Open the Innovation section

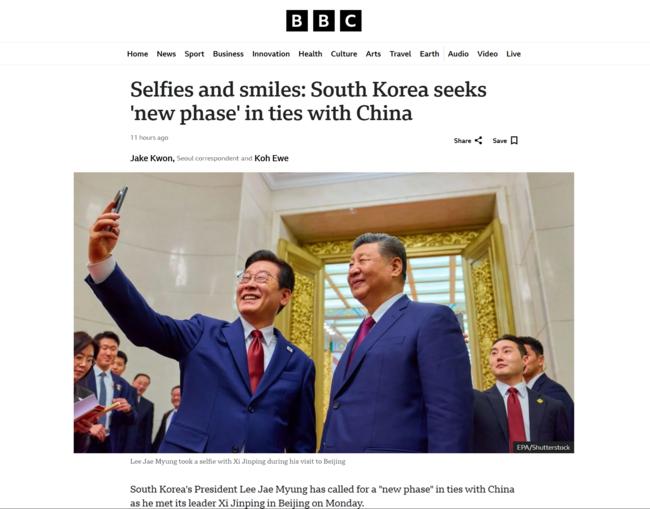point(271,54)
